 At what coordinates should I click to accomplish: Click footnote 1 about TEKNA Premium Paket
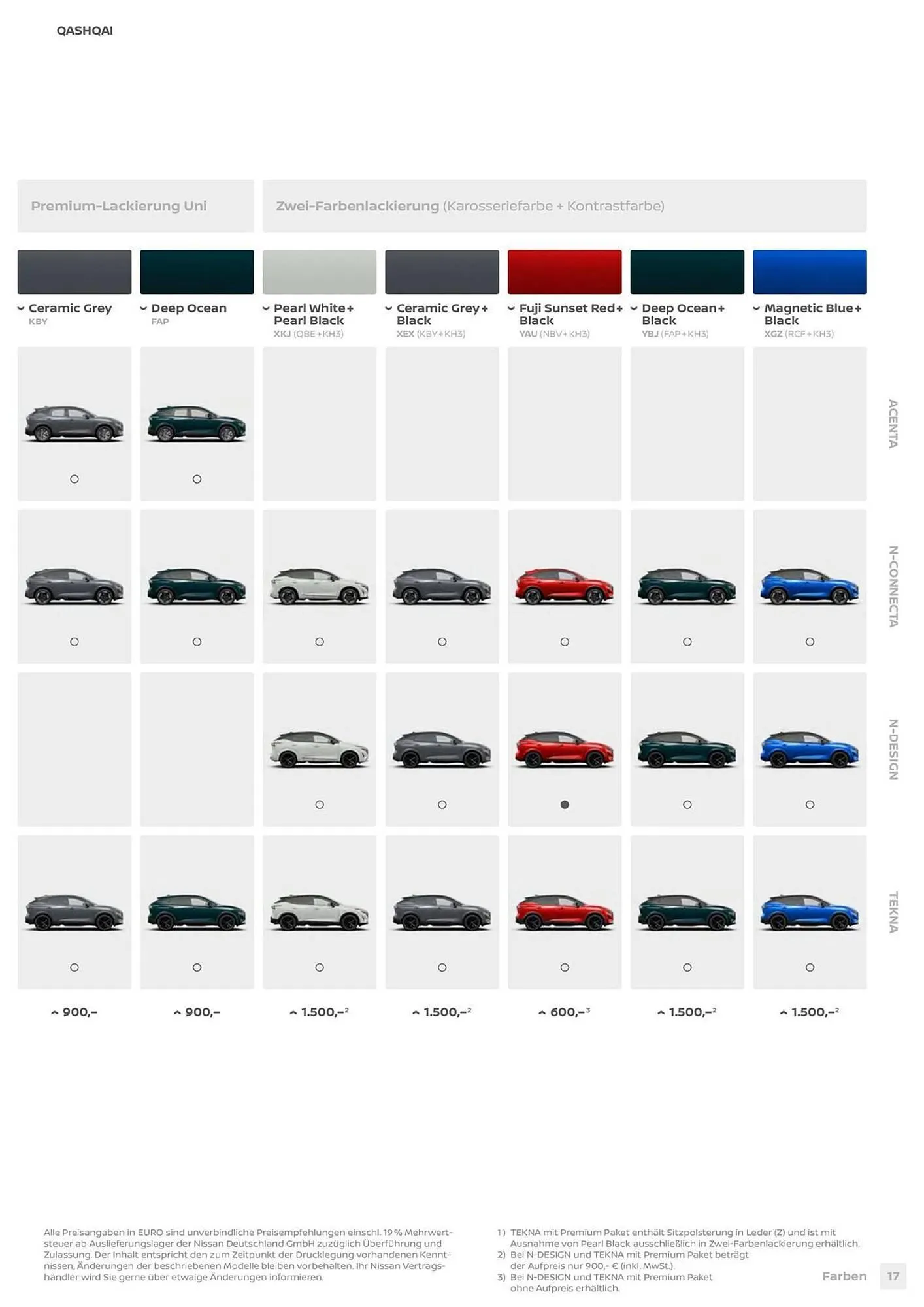click(678, 1238)
